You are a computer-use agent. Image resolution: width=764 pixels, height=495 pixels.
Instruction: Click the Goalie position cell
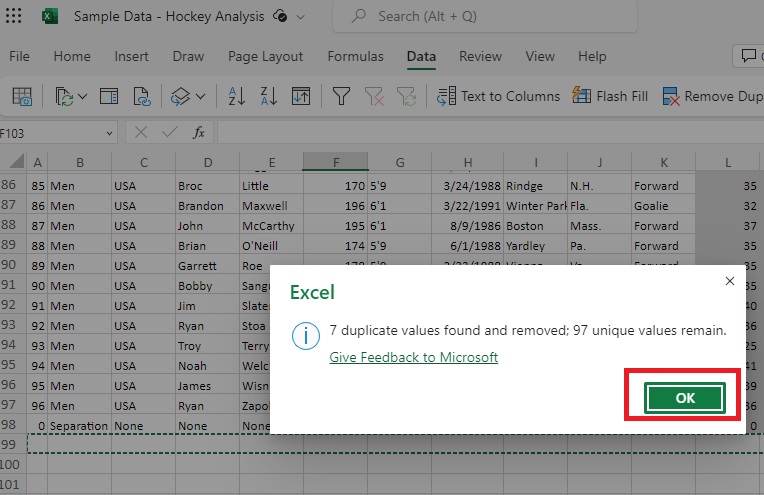tap(664, 206)
